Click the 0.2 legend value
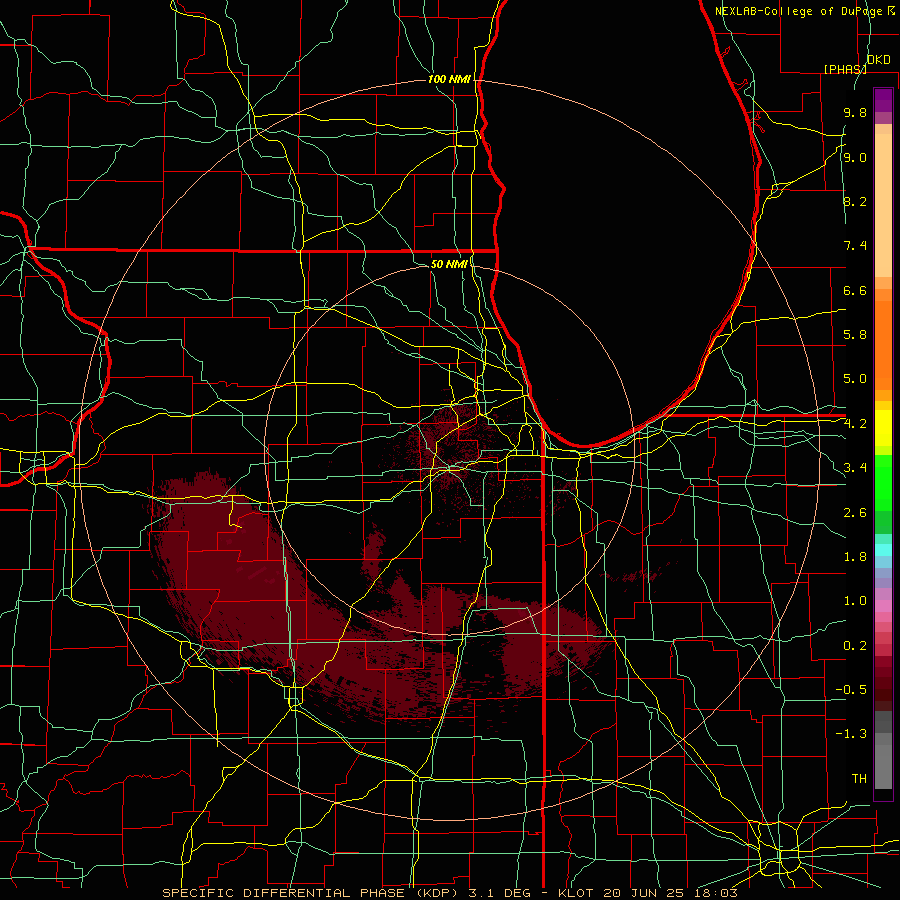 click(x=855, y=646)
